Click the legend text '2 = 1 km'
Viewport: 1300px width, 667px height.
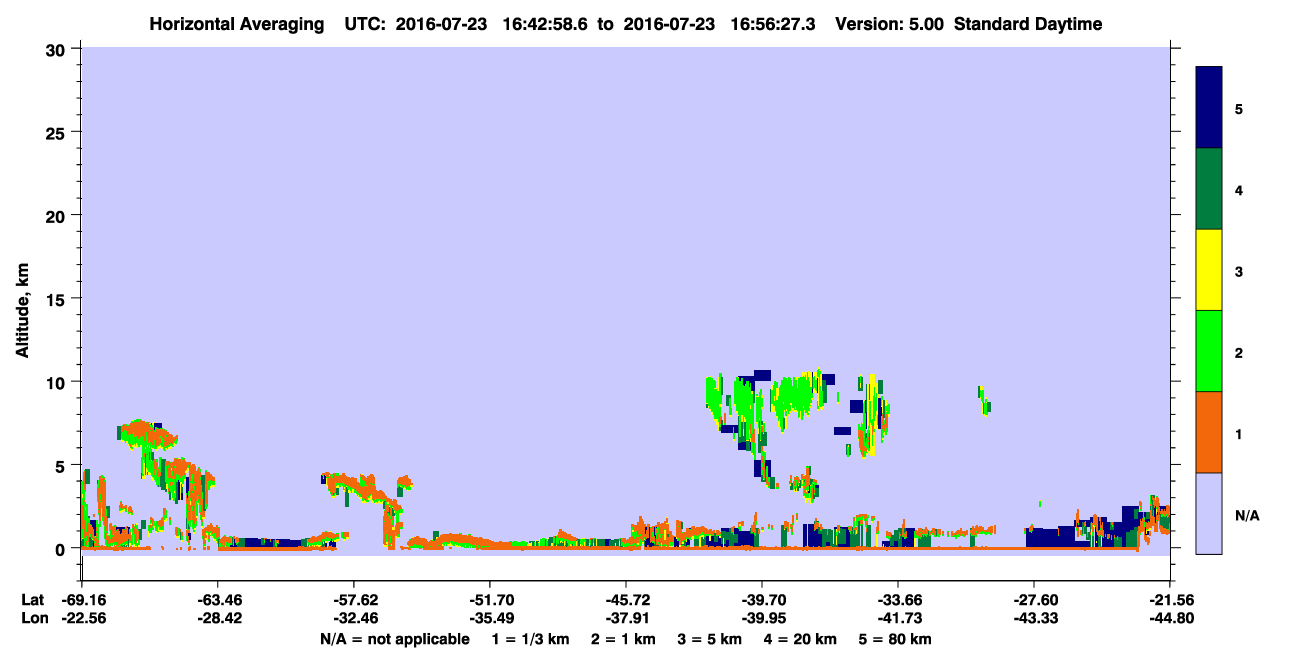[x=623, y=639]
